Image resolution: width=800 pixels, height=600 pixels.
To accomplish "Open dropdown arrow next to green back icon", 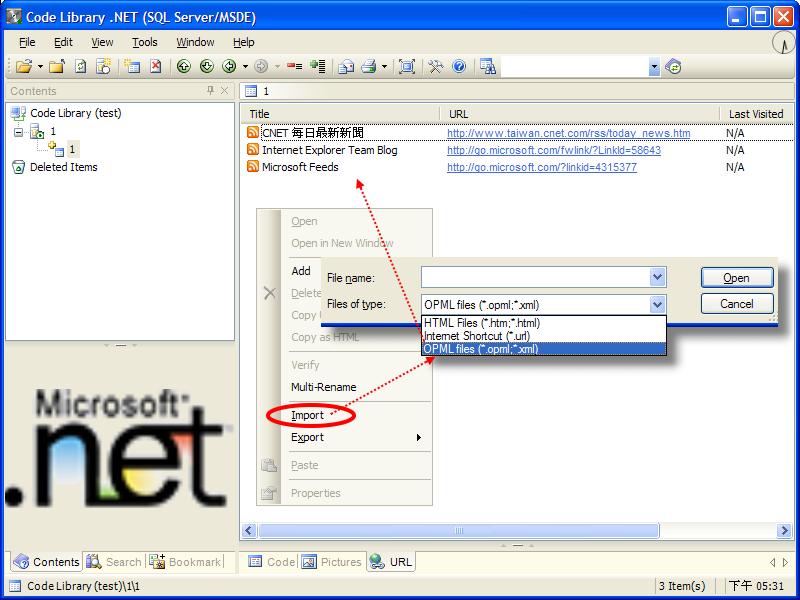I will click(245, 67).
